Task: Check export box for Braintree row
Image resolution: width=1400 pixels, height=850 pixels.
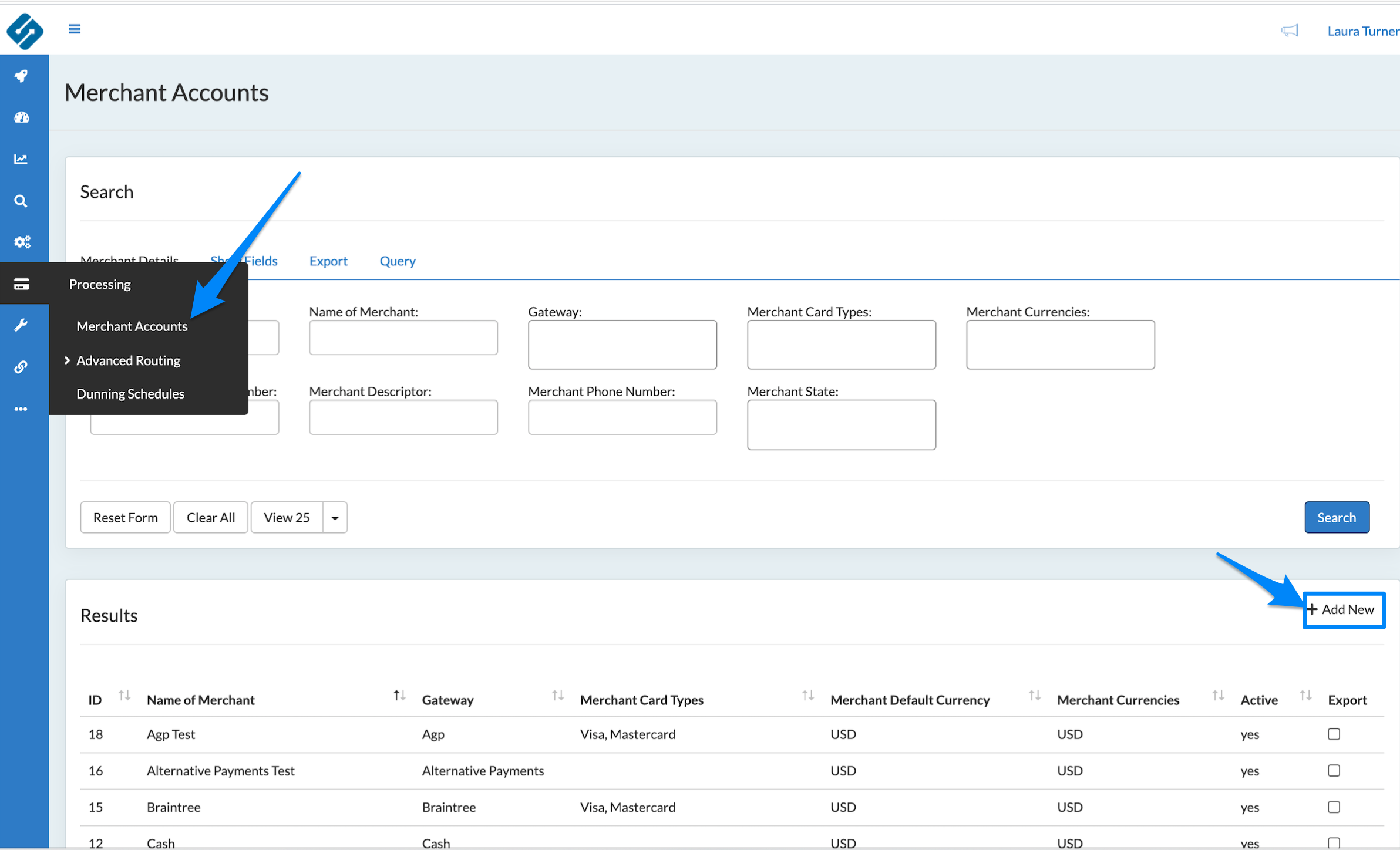Action: point(1334,807)
